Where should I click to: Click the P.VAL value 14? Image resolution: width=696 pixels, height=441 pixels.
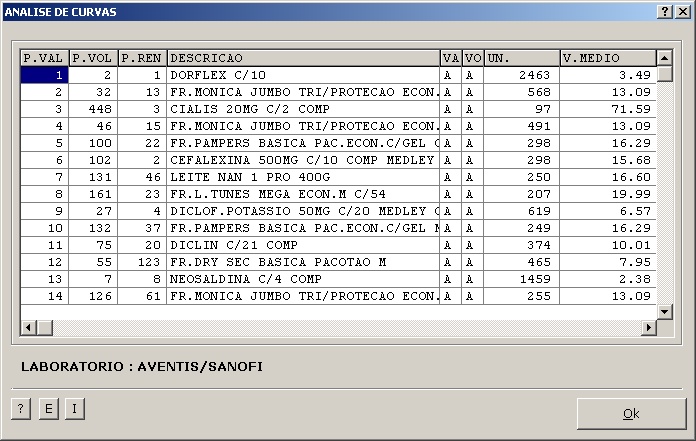55,296
